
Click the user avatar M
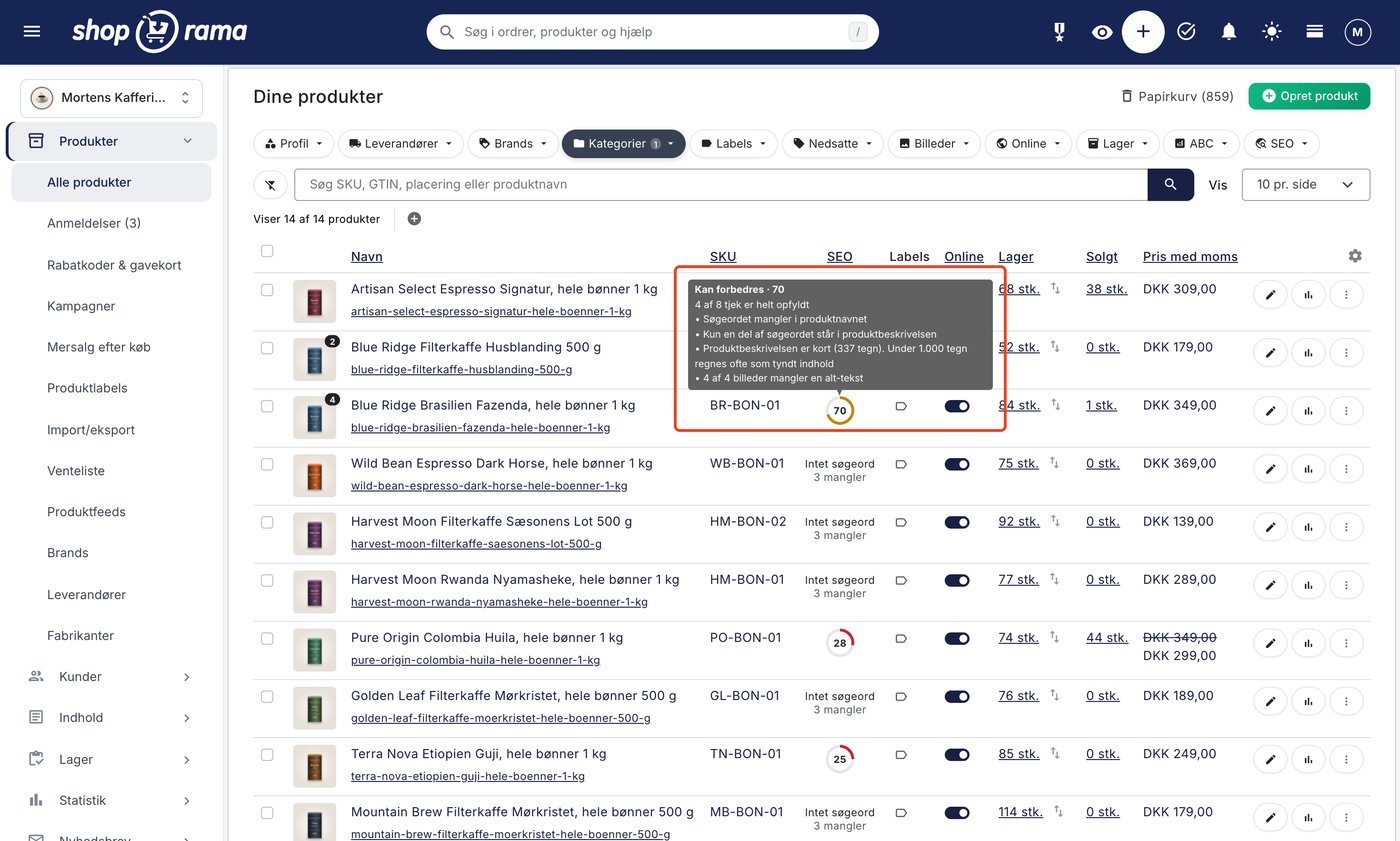(1357, 32)
